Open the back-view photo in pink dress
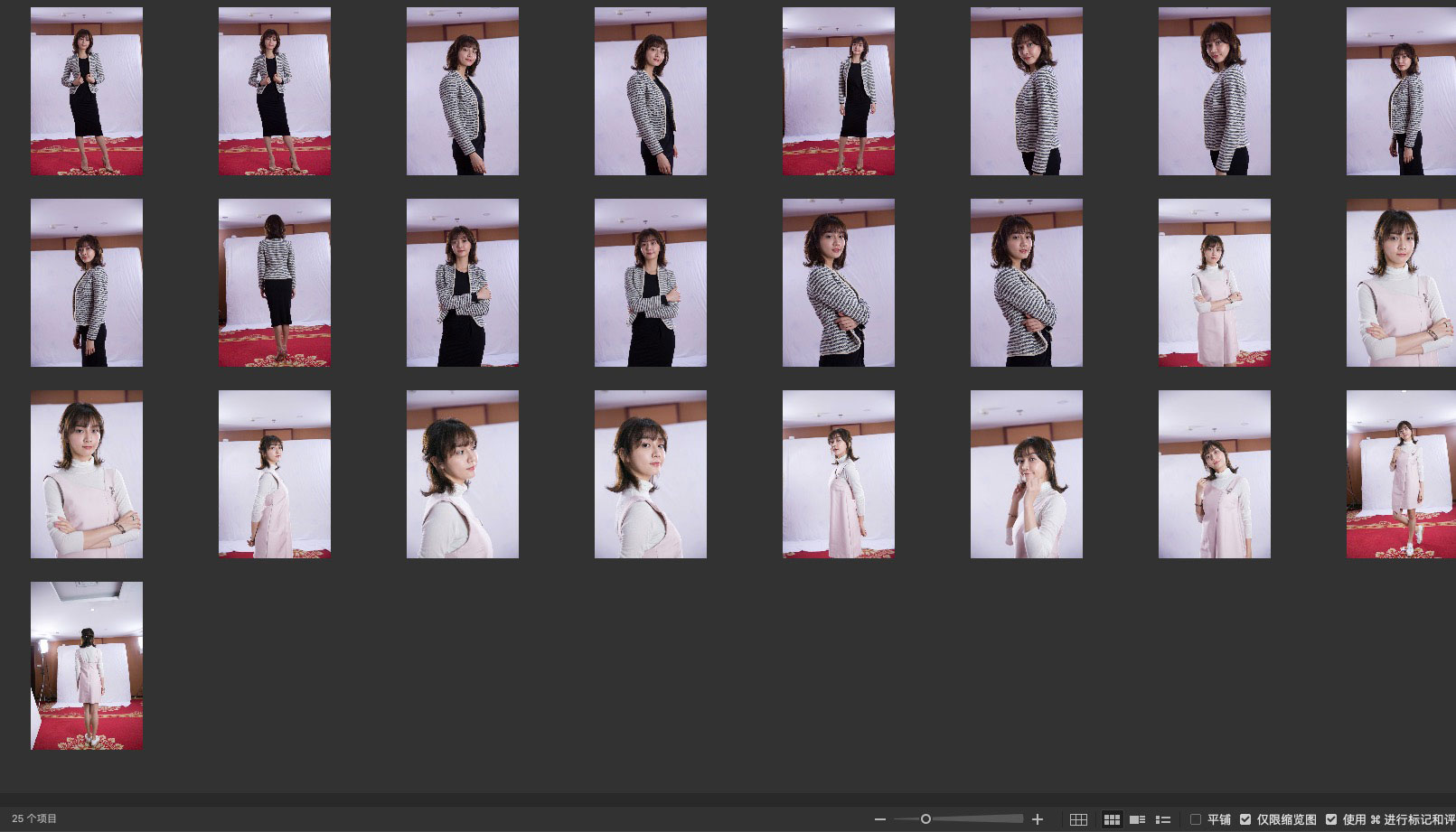The height and width of the screenshot is (832, 1456). pos(87,666)
